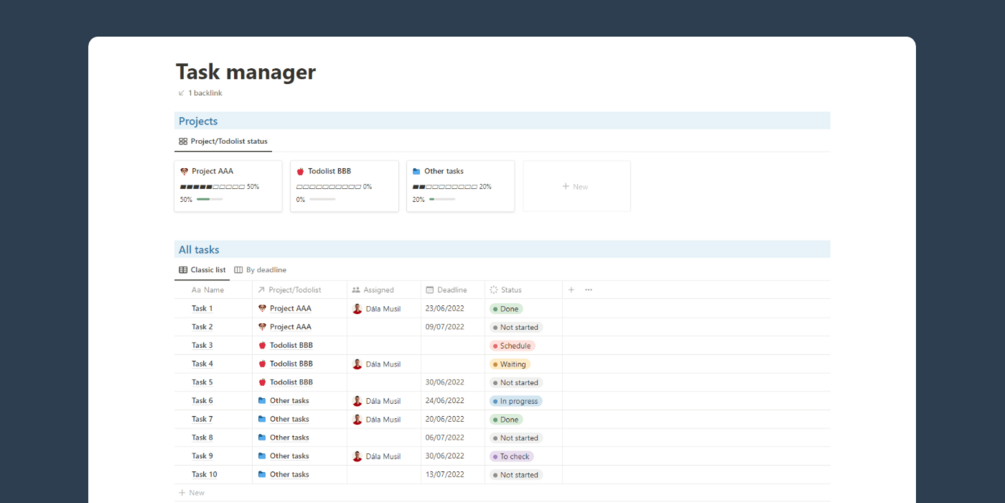
Task: Click the Task manager page title
Action: tap(245, 72)
